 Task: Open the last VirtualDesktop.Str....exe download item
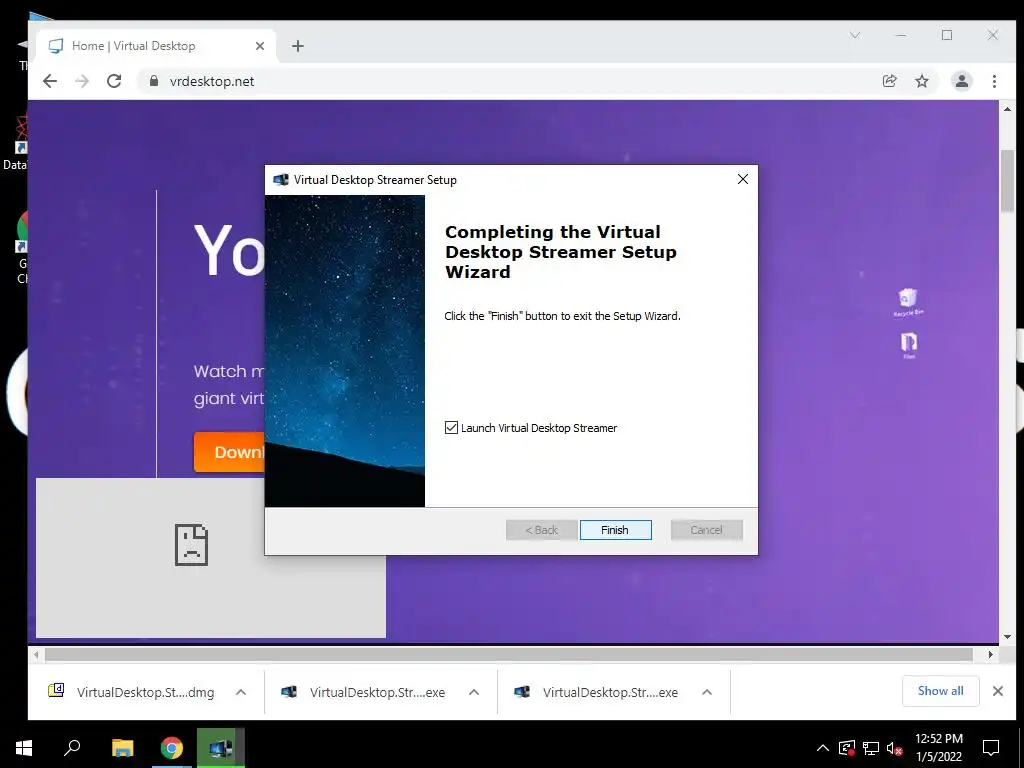click(x=598, y=692)
